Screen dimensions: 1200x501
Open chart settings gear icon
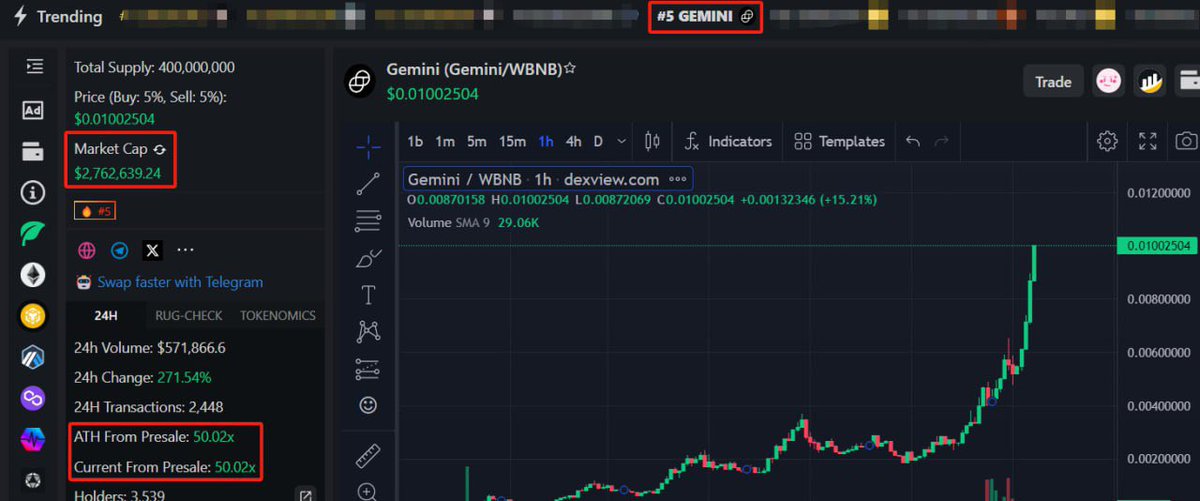(1107, 141)
